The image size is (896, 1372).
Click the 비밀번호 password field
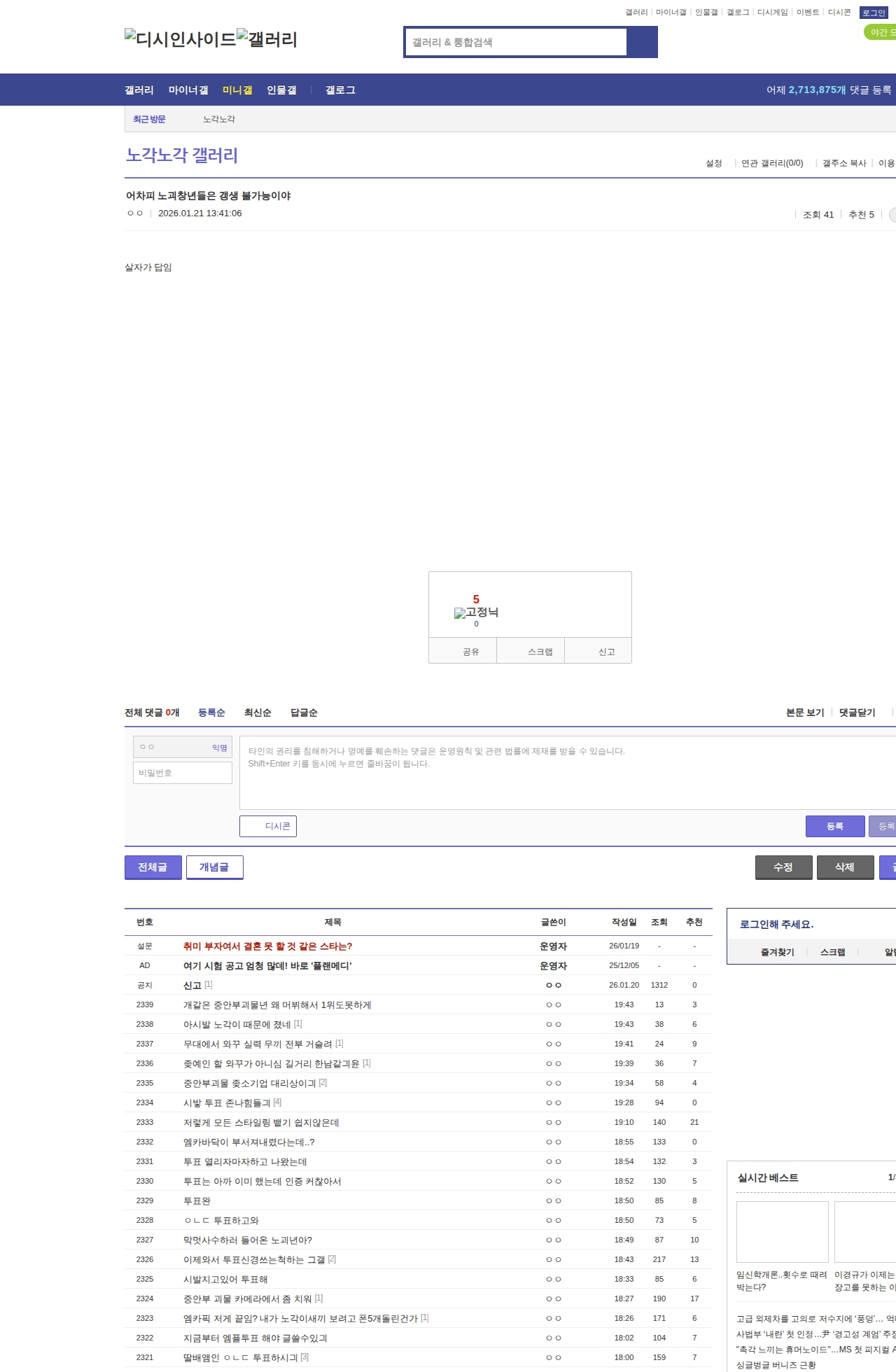click(x=183, y=773)
